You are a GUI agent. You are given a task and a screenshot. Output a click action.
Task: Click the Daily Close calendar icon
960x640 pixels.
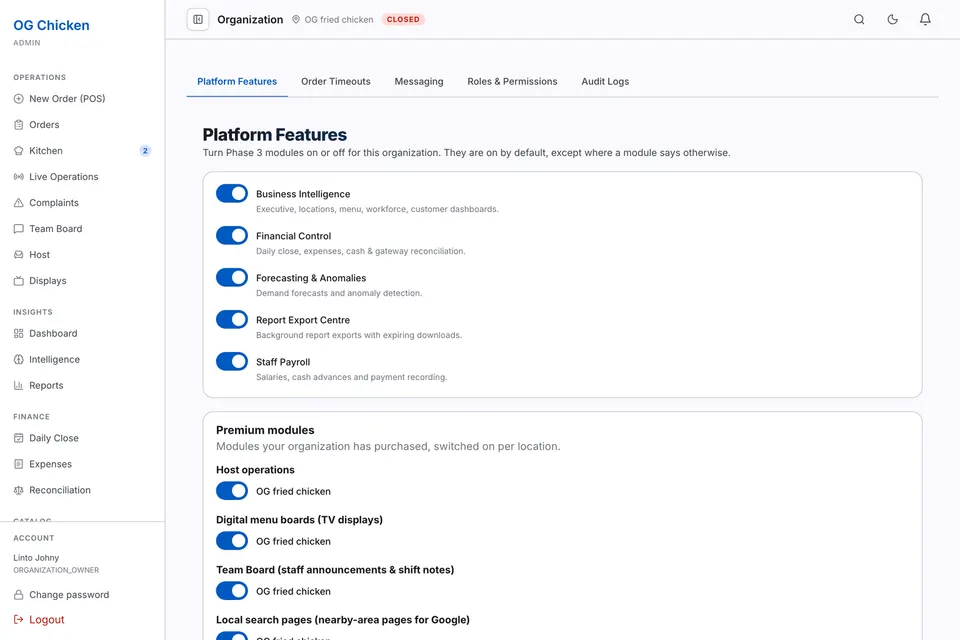tap(18, 439)
